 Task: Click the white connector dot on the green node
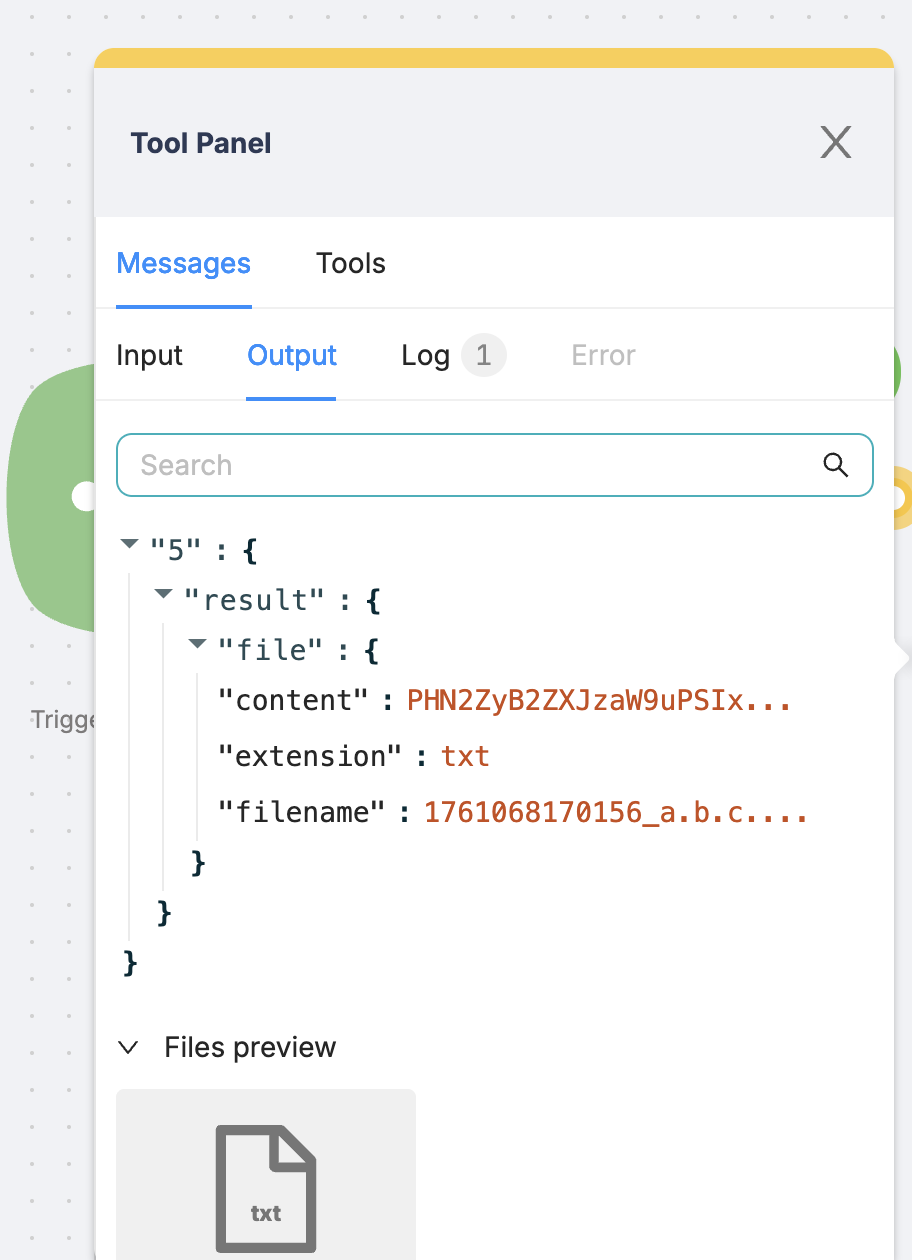85,495
